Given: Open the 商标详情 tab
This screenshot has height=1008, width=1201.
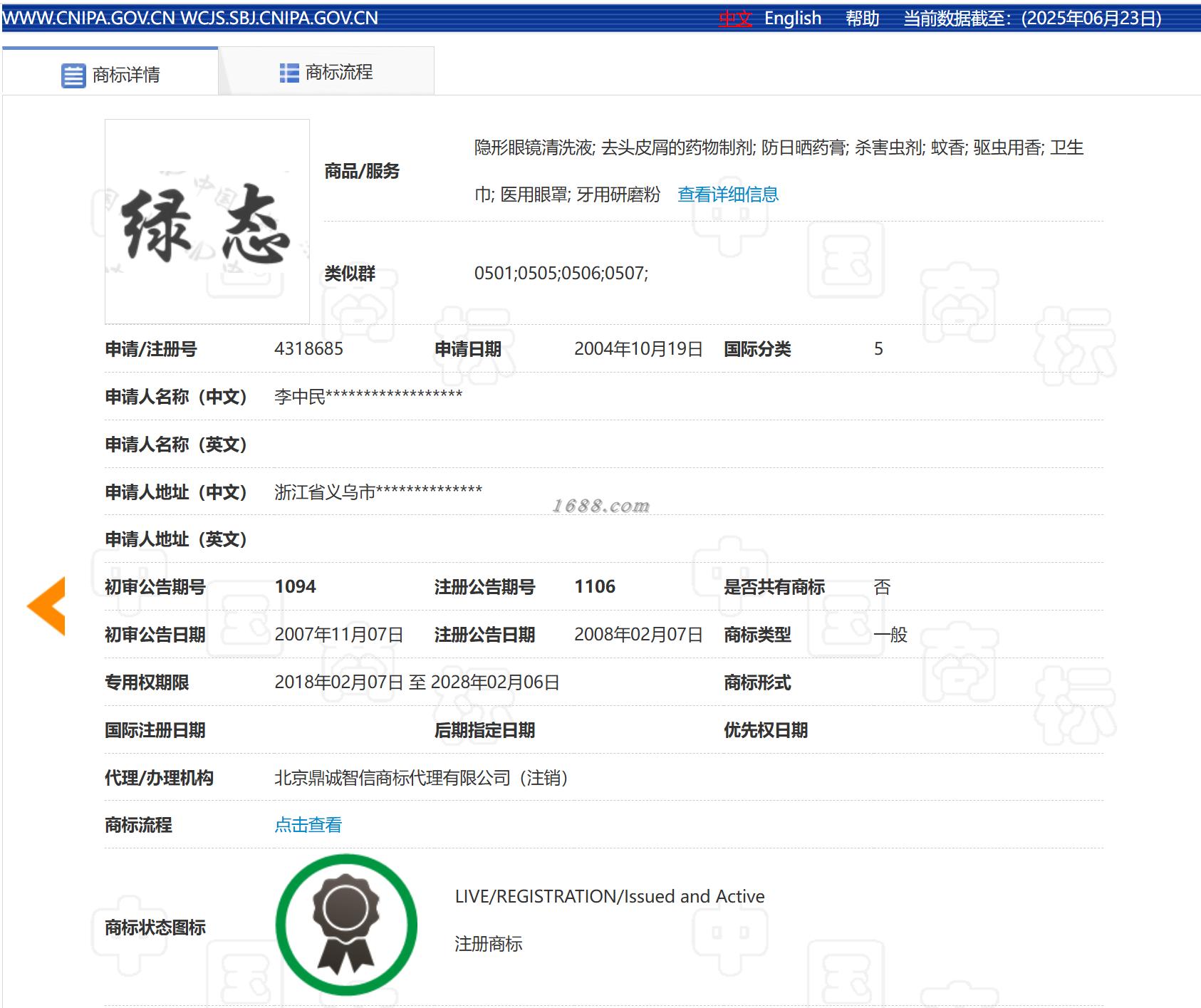Looking at the screenshot, I should pyautogui.click(x=110, y=72).
